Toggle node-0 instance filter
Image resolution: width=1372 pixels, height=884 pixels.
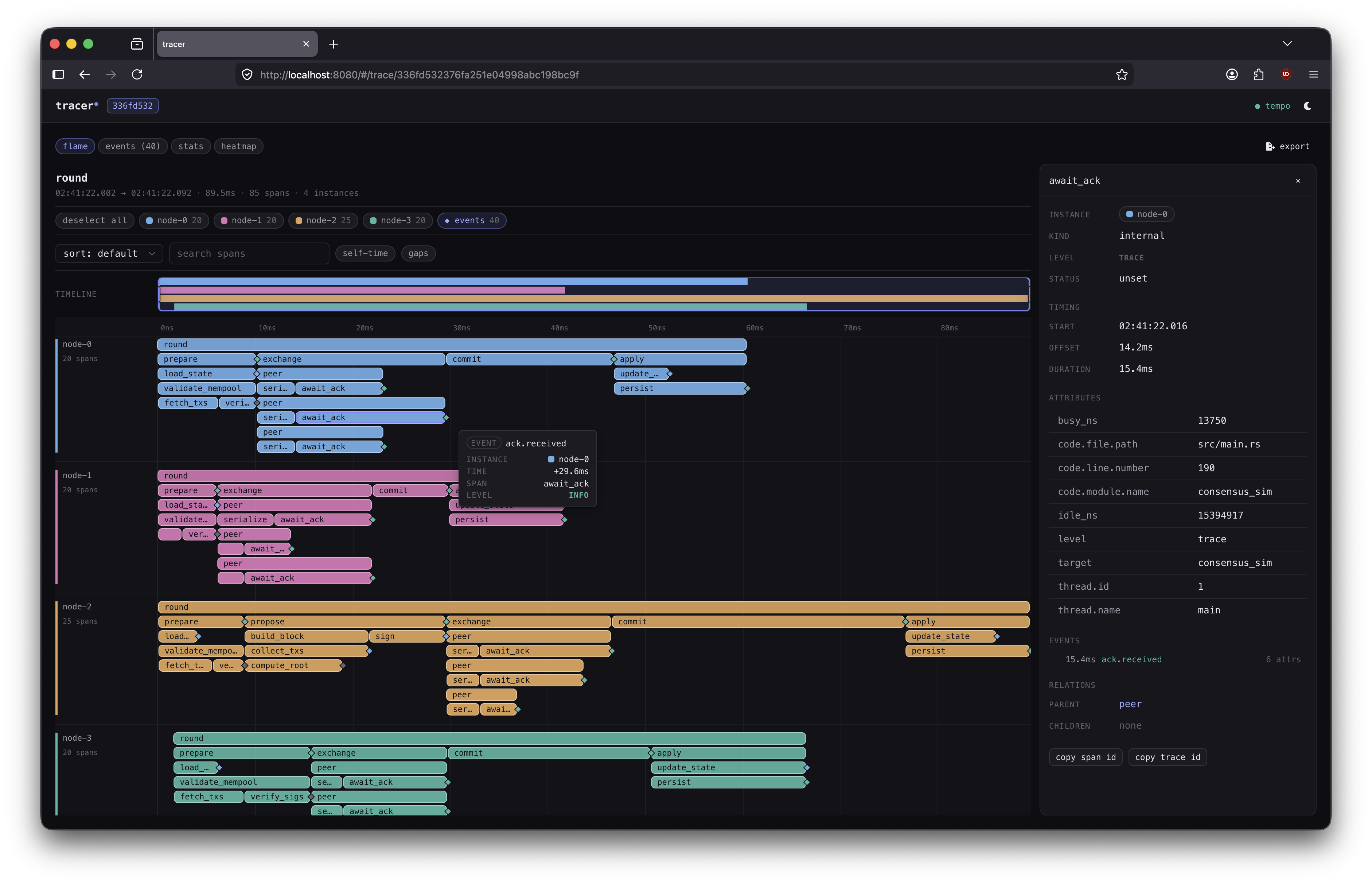coord(174,220)
